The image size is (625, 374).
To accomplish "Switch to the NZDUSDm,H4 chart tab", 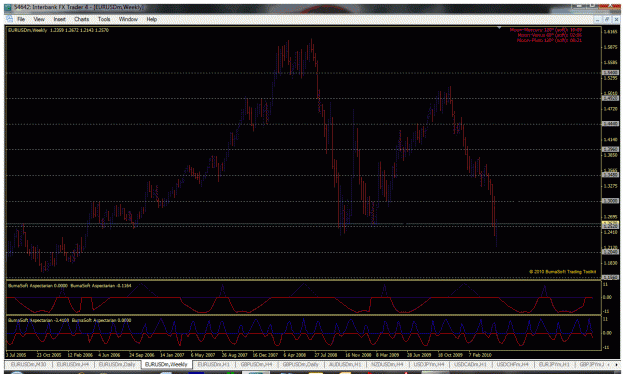I will [x=387, y=364].
